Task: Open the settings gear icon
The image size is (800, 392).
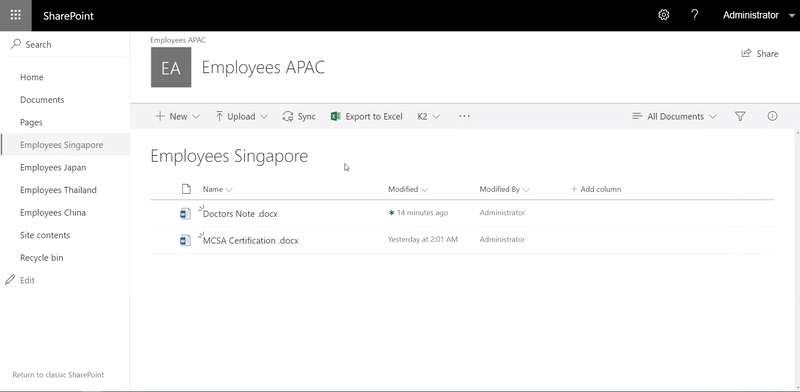Action: click(x=663, y=15)
